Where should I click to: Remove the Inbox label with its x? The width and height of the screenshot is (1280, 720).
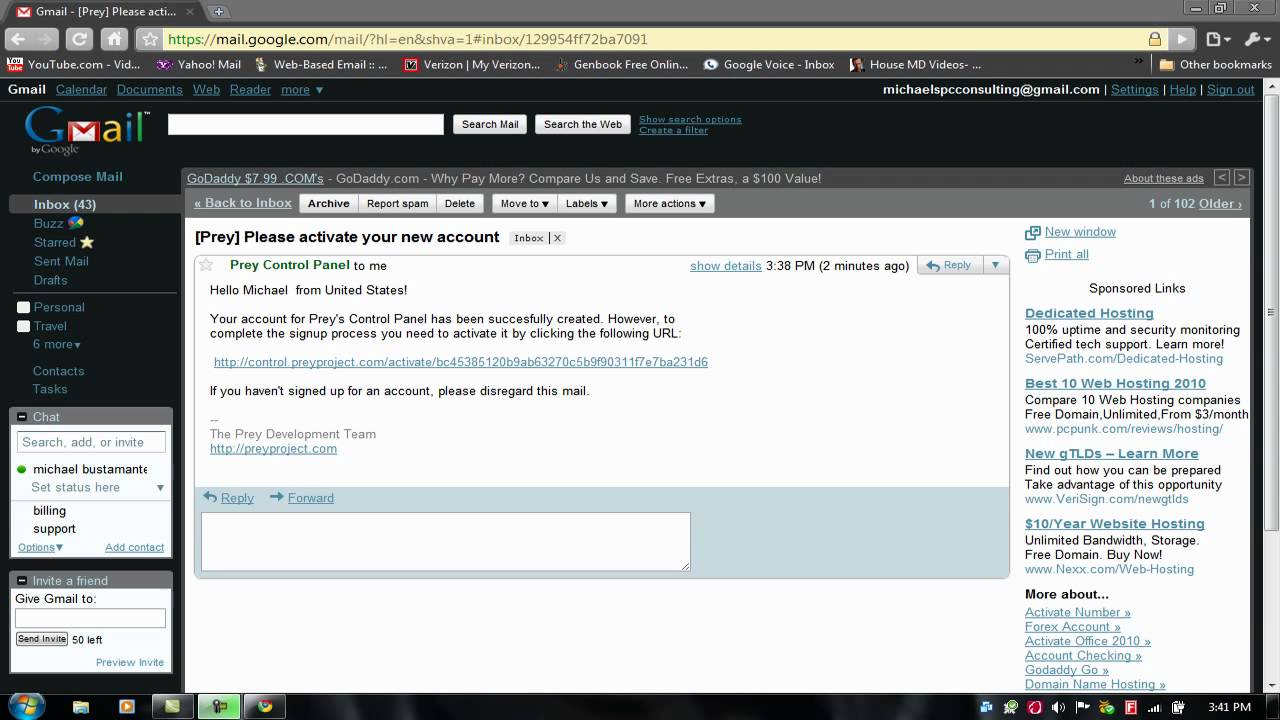(557, 238)
